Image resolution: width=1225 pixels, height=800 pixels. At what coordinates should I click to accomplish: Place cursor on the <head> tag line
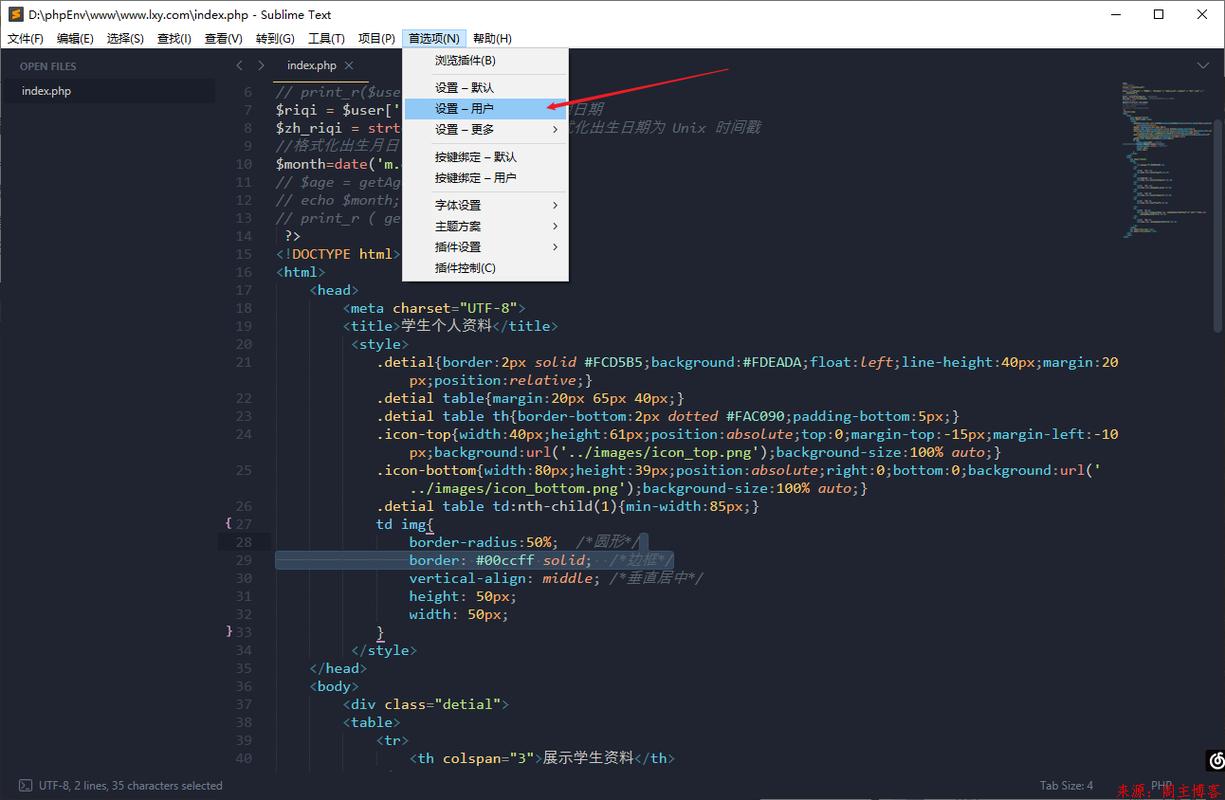pyautogui.click(x=334, y=290)
